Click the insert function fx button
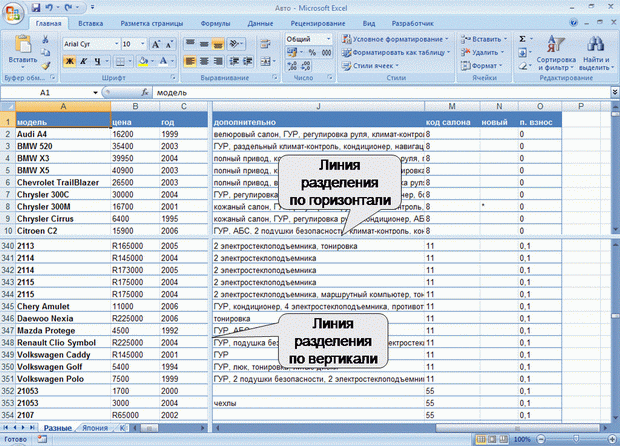Image resolution: width=620 pixels, height=446 pixels. pos(145,93)
